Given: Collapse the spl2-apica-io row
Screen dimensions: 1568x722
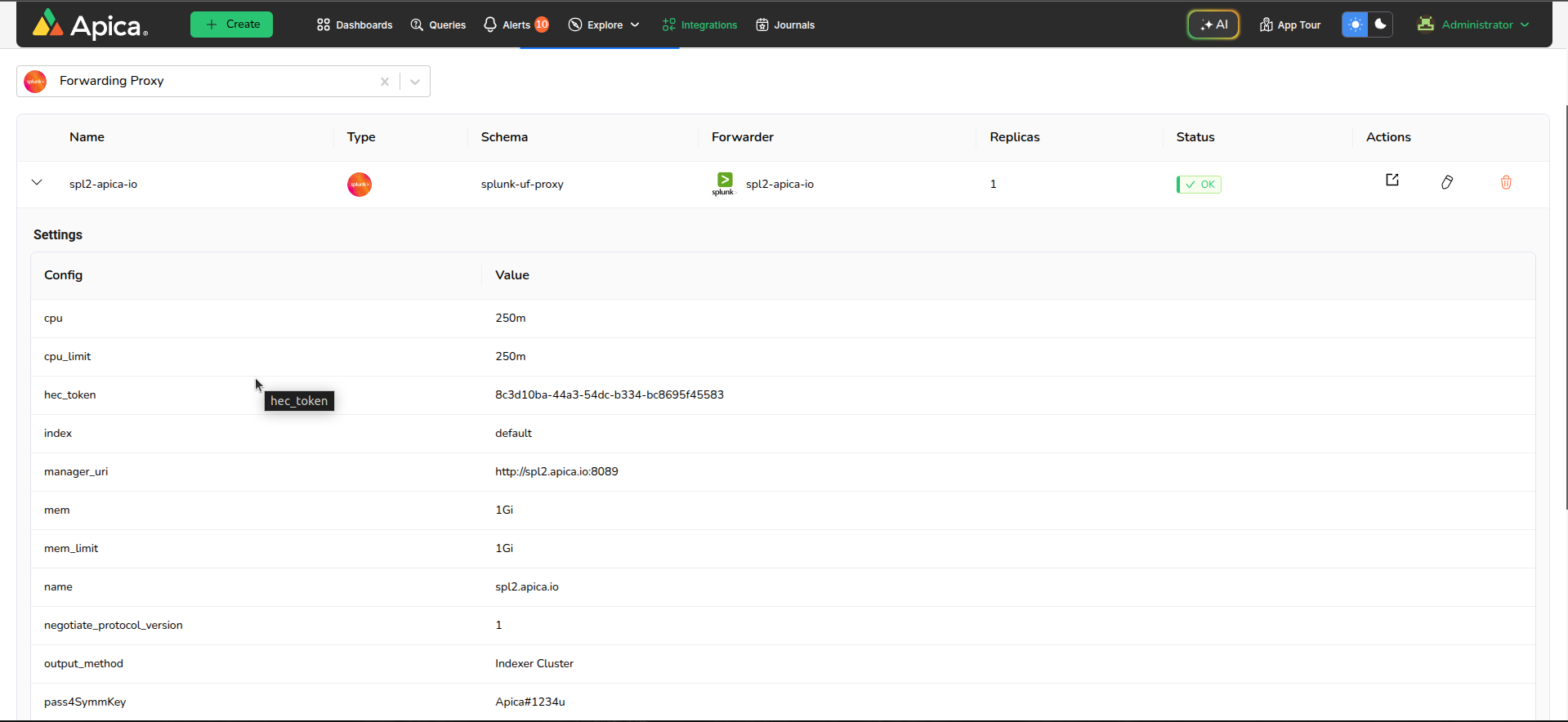Looking at the screenshot, I should (37, 183).
